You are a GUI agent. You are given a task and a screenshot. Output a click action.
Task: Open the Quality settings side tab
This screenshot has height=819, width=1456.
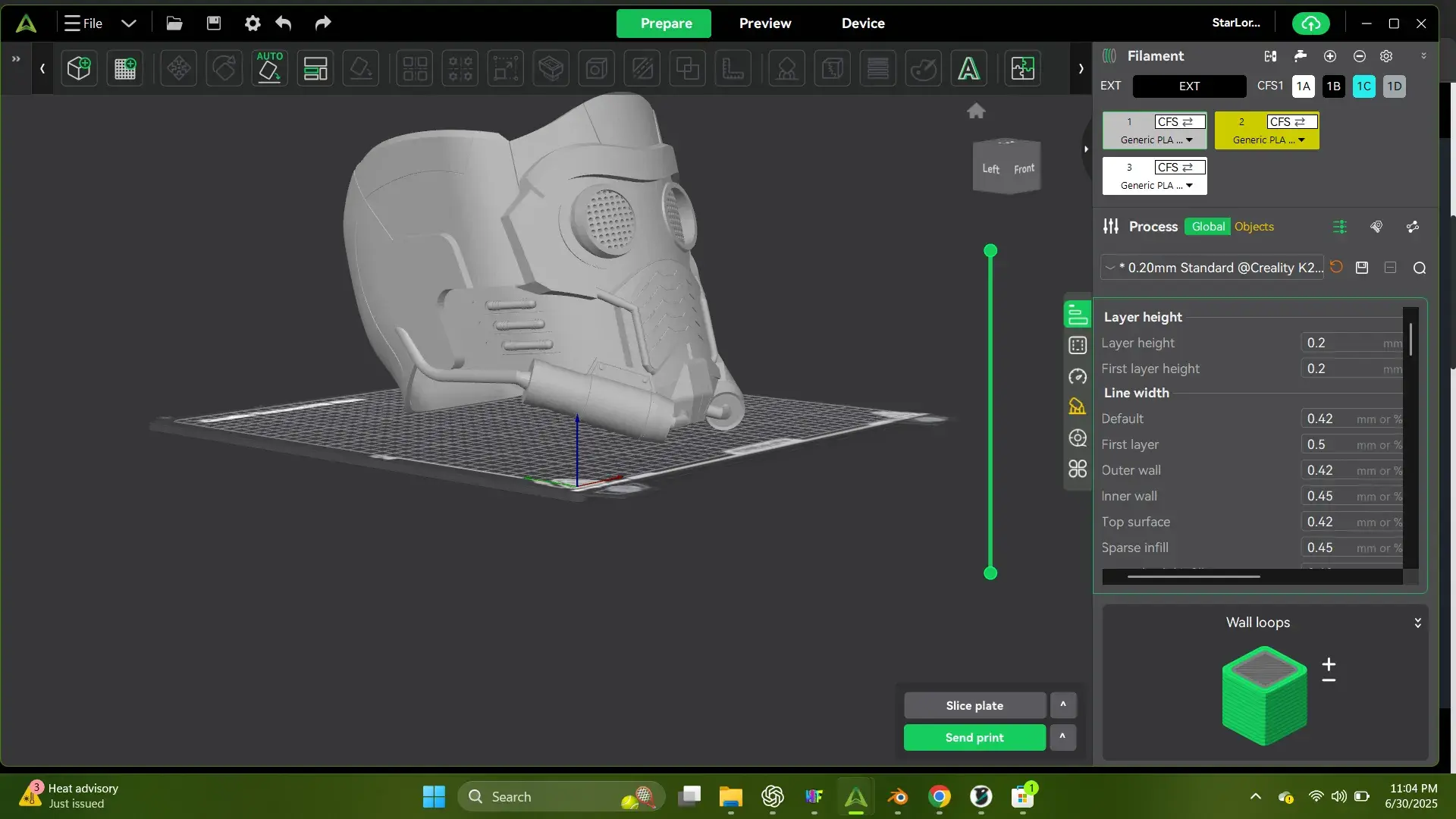(1078, 315)
